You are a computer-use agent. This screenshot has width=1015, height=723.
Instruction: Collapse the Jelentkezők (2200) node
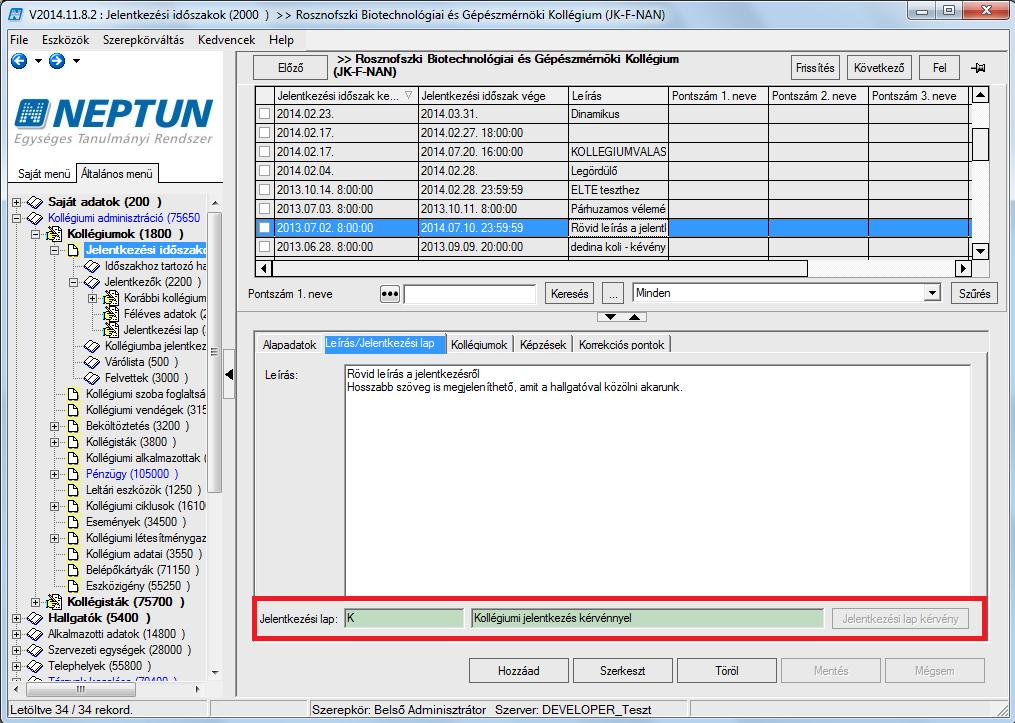coord(73,282)
